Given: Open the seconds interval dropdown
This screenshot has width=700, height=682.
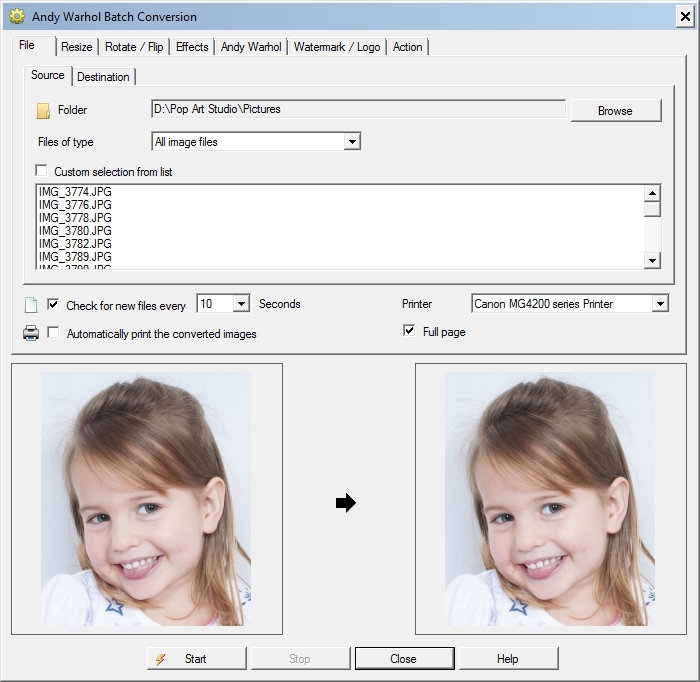Looking at the screenshot, I should (x=241, y=304).
